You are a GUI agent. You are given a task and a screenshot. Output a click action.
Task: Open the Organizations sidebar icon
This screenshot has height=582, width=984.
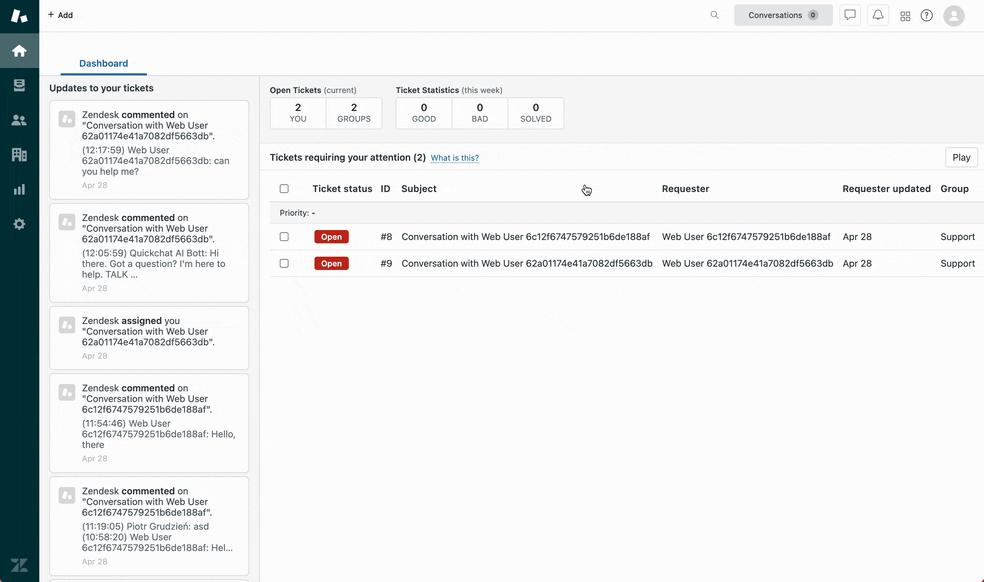coord(19,155)
